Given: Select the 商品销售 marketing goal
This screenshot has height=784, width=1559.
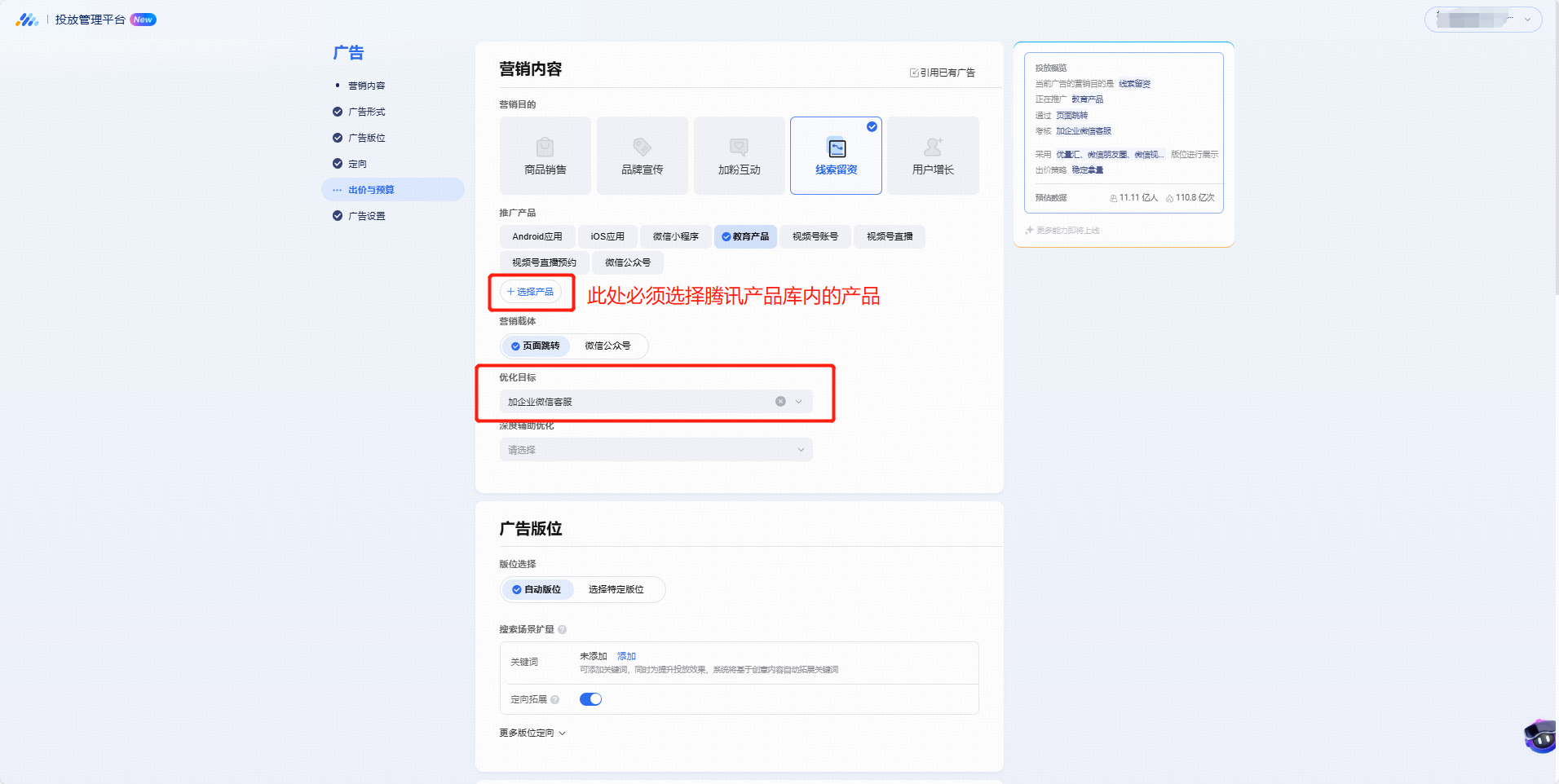Looking at the screenshot, I should (x=545, y=156).
